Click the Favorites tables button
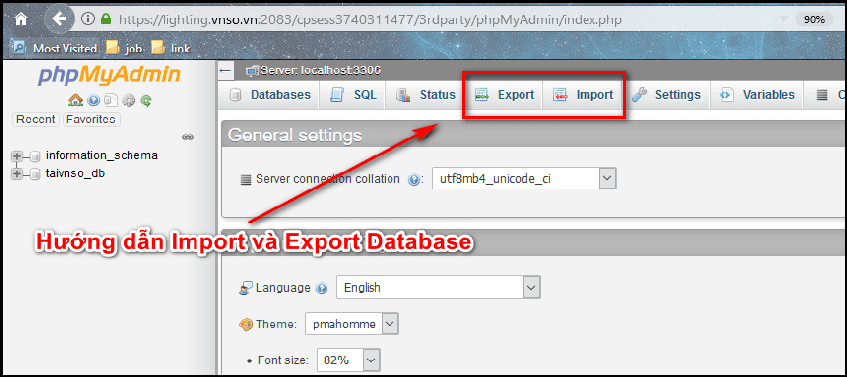The width and height of the screenshot is (847, 377). click(91, 119)
